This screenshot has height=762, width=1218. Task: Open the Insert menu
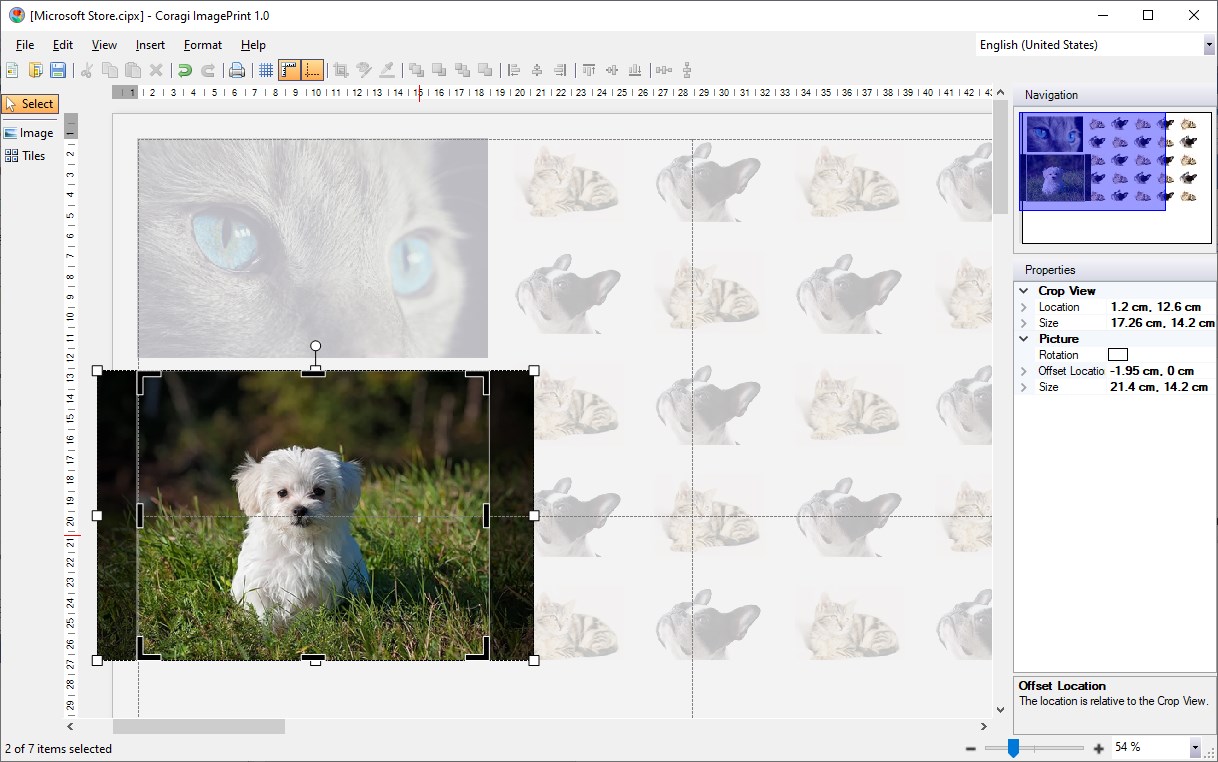tap(149, 44)
